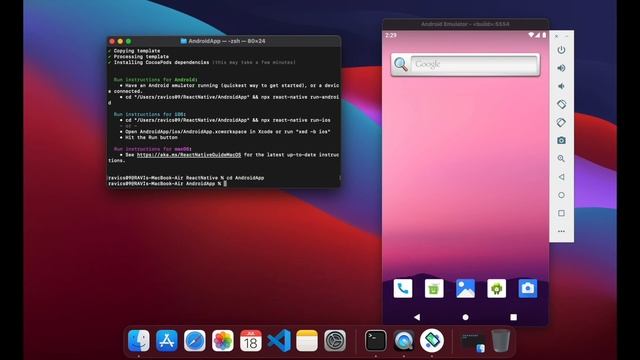
Task: Open Notes from the Dock
Action: click(307, 340)
